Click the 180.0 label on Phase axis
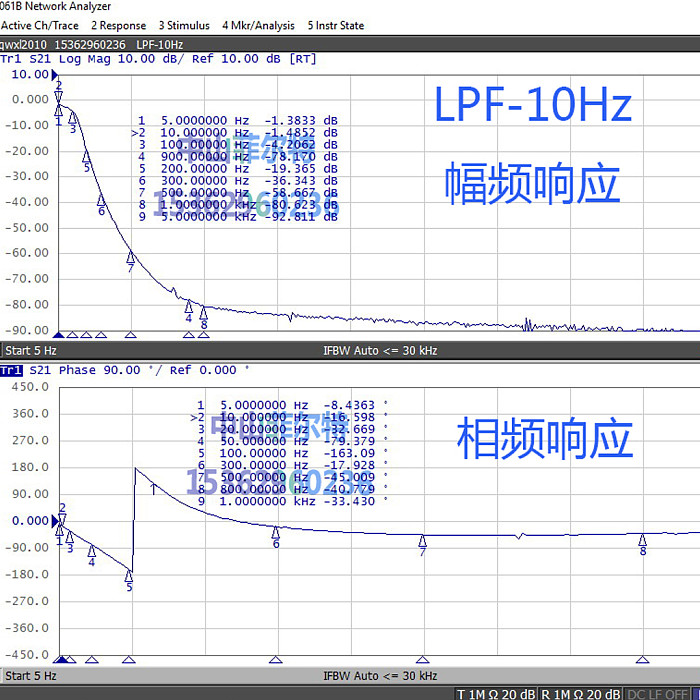Viewport: 700px width, 700px height. point(30,467)
